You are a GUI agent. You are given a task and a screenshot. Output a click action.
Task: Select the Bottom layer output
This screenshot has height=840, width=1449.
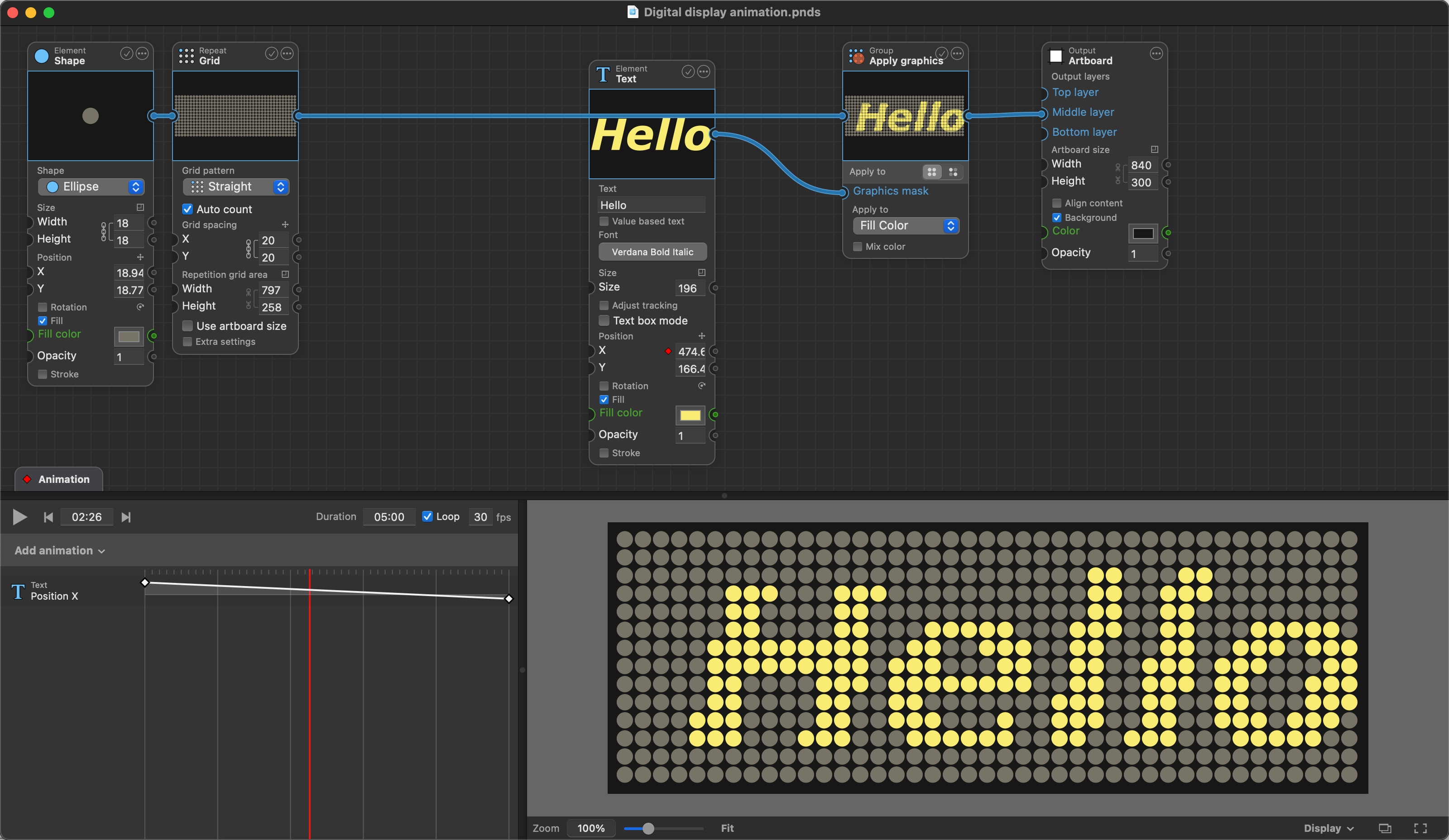[x=1084, y=132]
